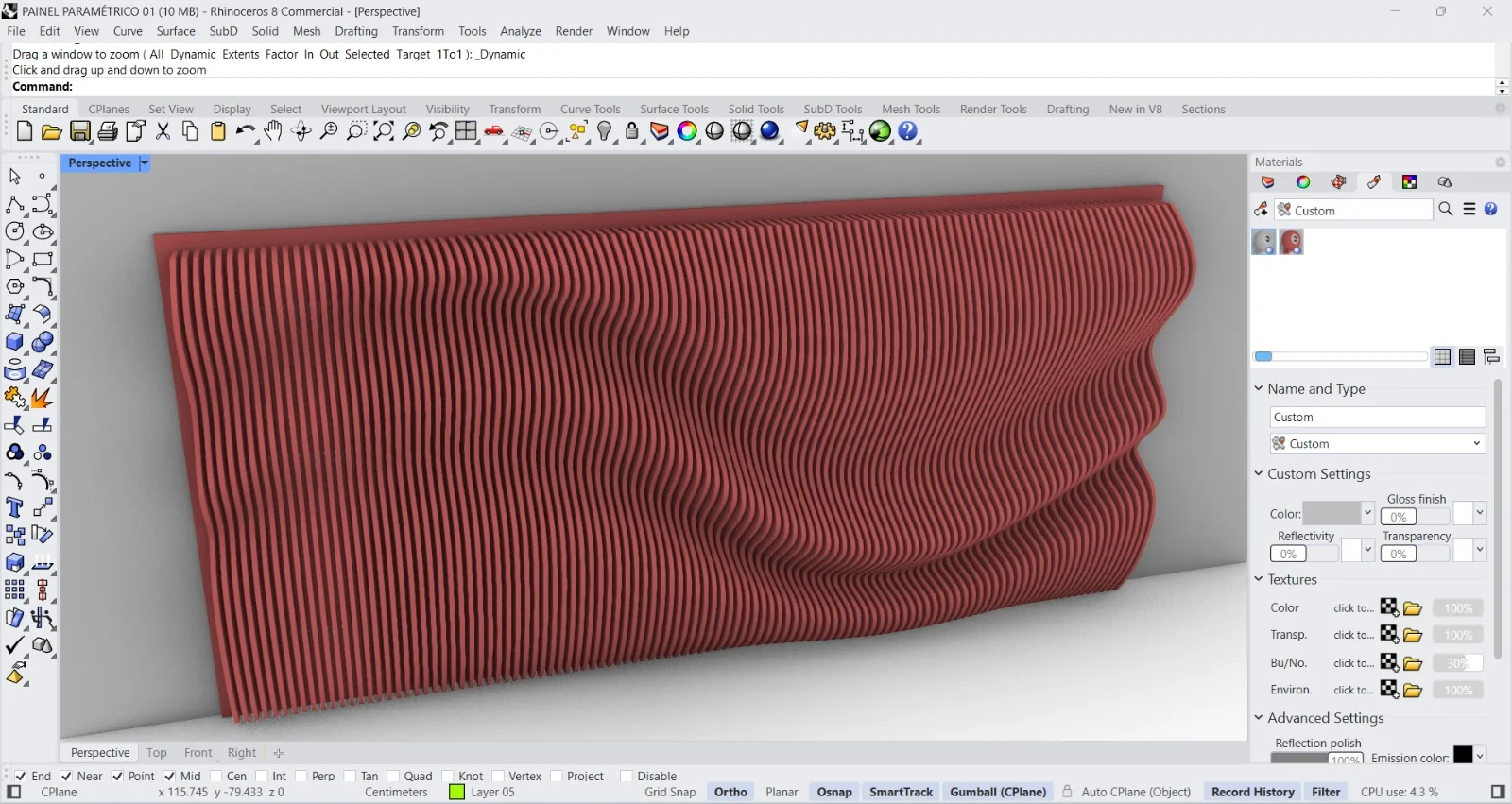1512x804 pixels.
Task: Toggle Osnap in the status bar
Action: coord(834,793)
